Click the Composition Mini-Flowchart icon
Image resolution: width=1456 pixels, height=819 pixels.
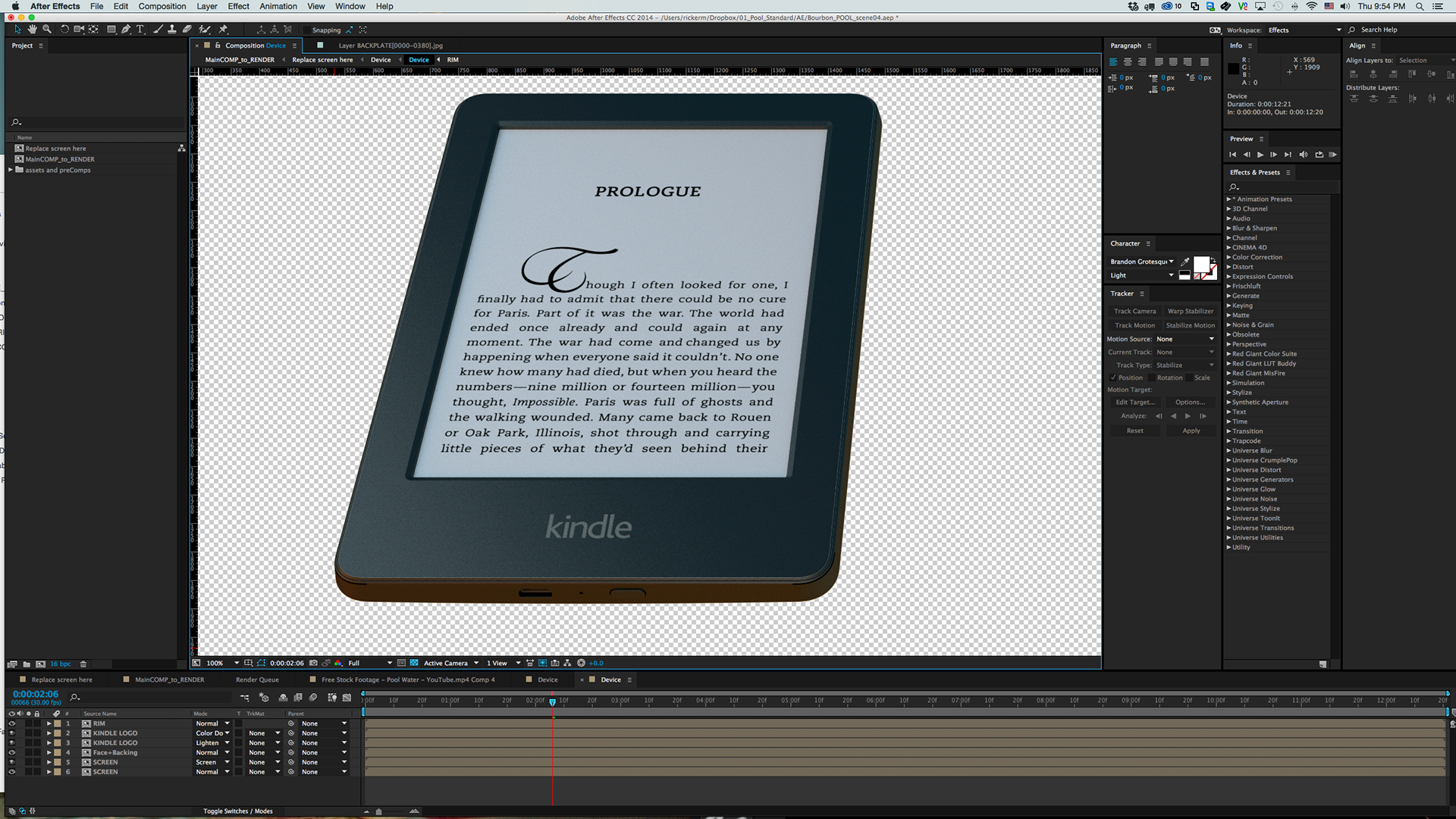(244, 697)
